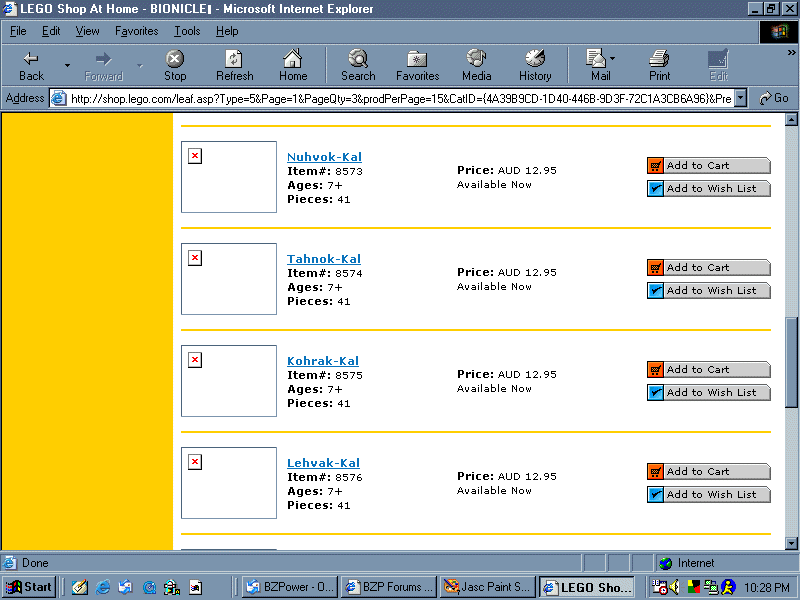This screenshot has width=800, height=600.
Task: Add Nuhvok-Kal to wish list
Action: (x=709, y=188)
